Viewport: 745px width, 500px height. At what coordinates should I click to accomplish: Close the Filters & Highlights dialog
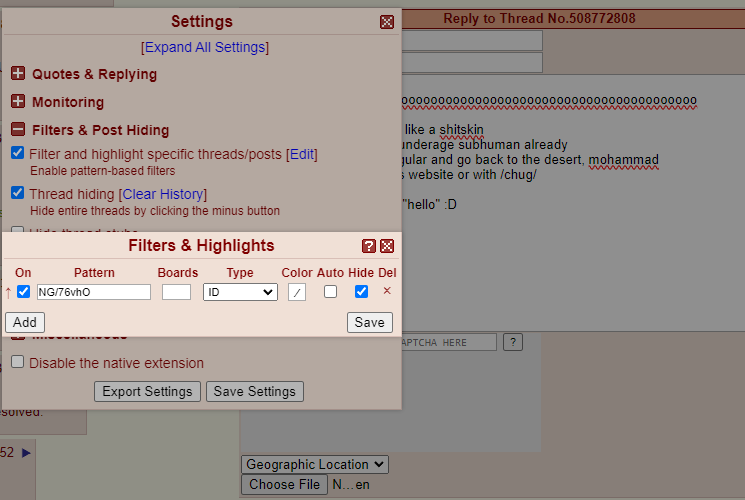click(387, 246)
